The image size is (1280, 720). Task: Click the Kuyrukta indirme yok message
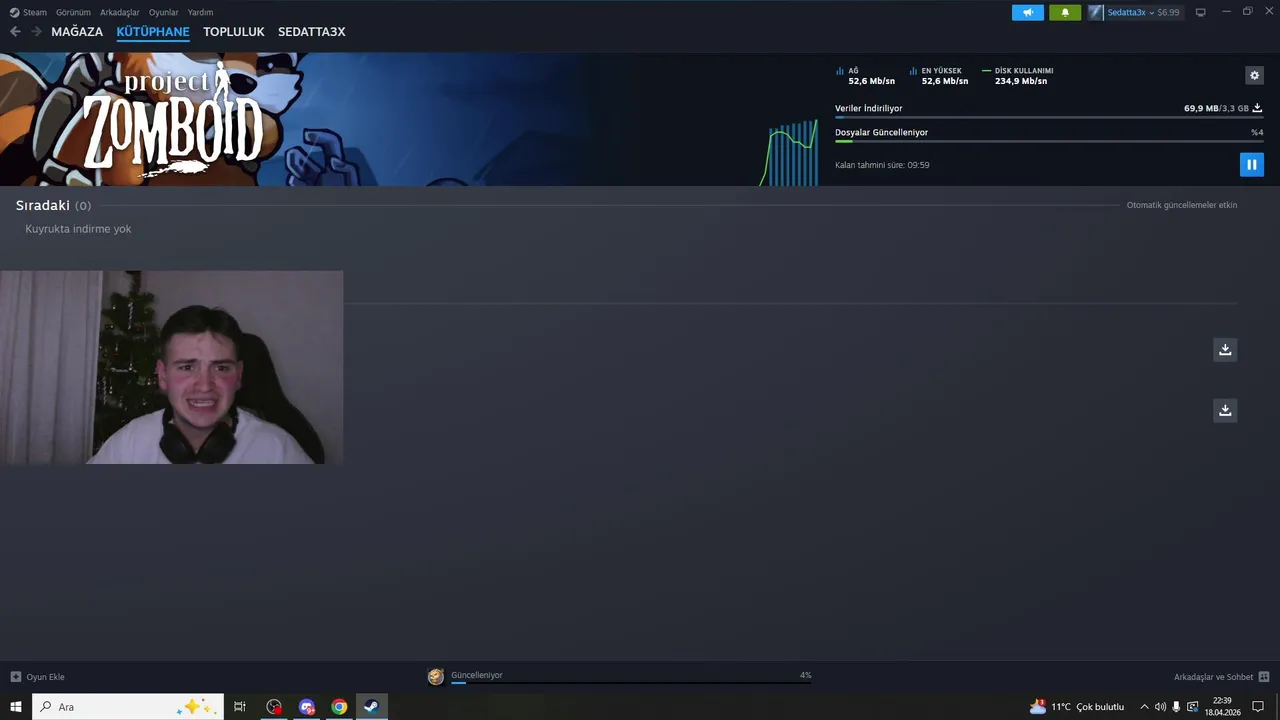(78, 229)
